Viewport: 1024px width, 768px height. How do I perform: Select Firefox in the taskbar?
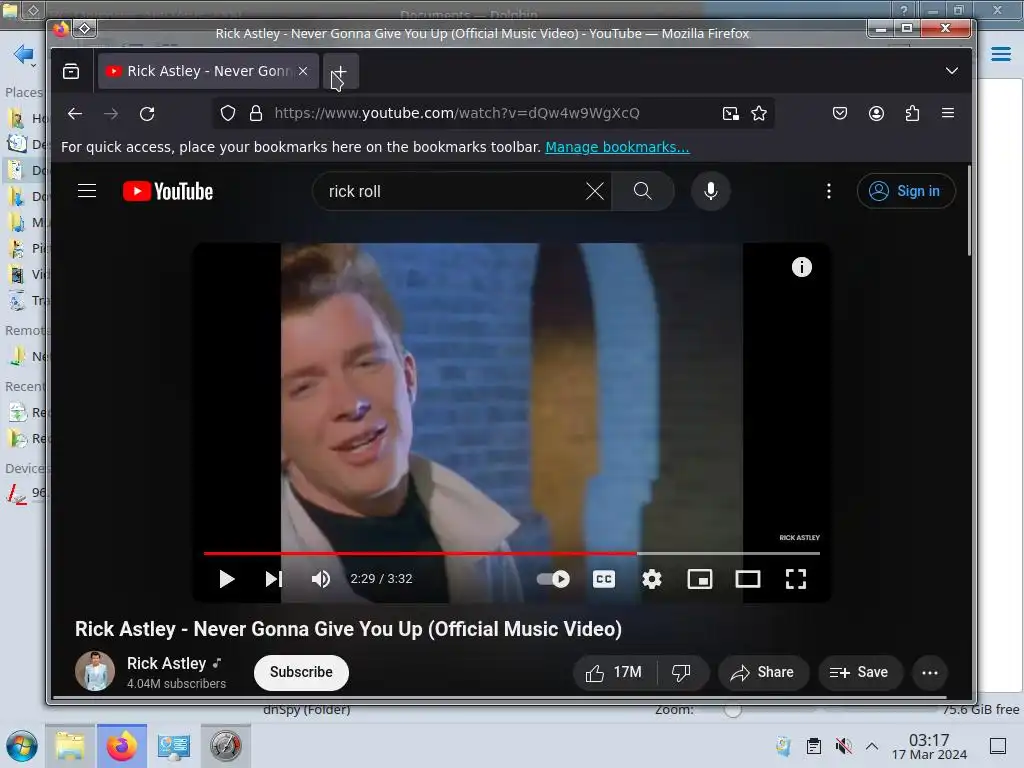point(122,746)
